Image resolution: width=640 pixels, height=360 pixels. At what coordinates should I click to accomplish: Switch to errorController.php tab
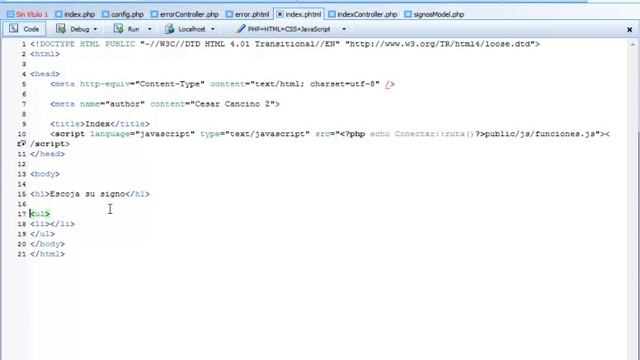pyautogui.click(x=185, y=14)
